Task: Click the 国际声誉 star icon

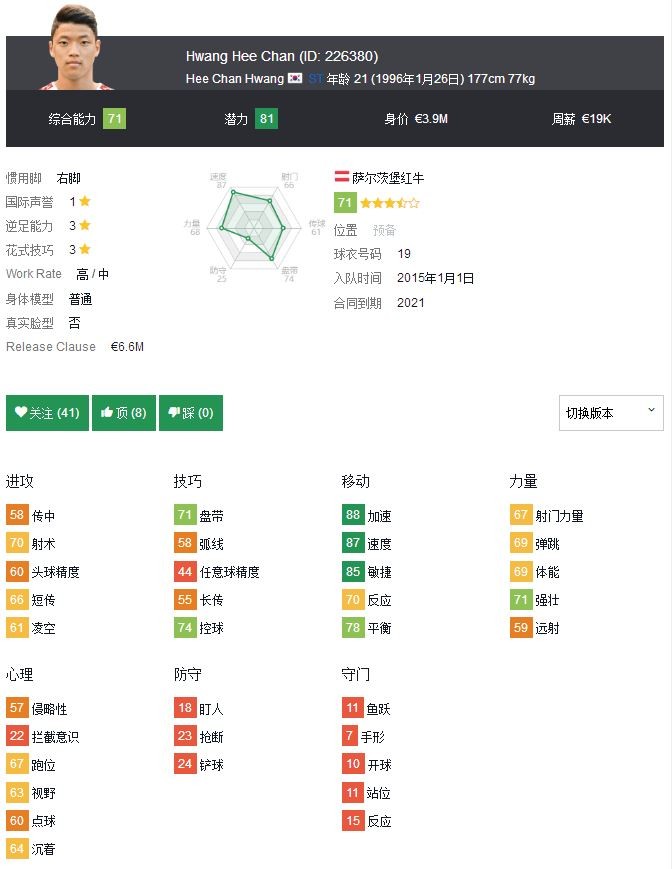Action: click(x=85, y=201)
